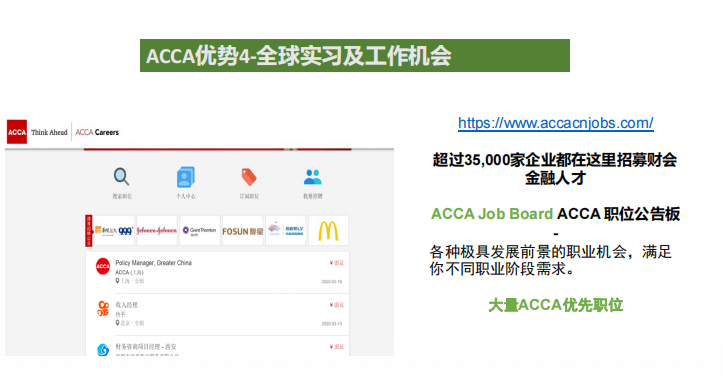Select the Johnson & Johnson logo tile
The image size is (723, 380).
coord(157,230)
